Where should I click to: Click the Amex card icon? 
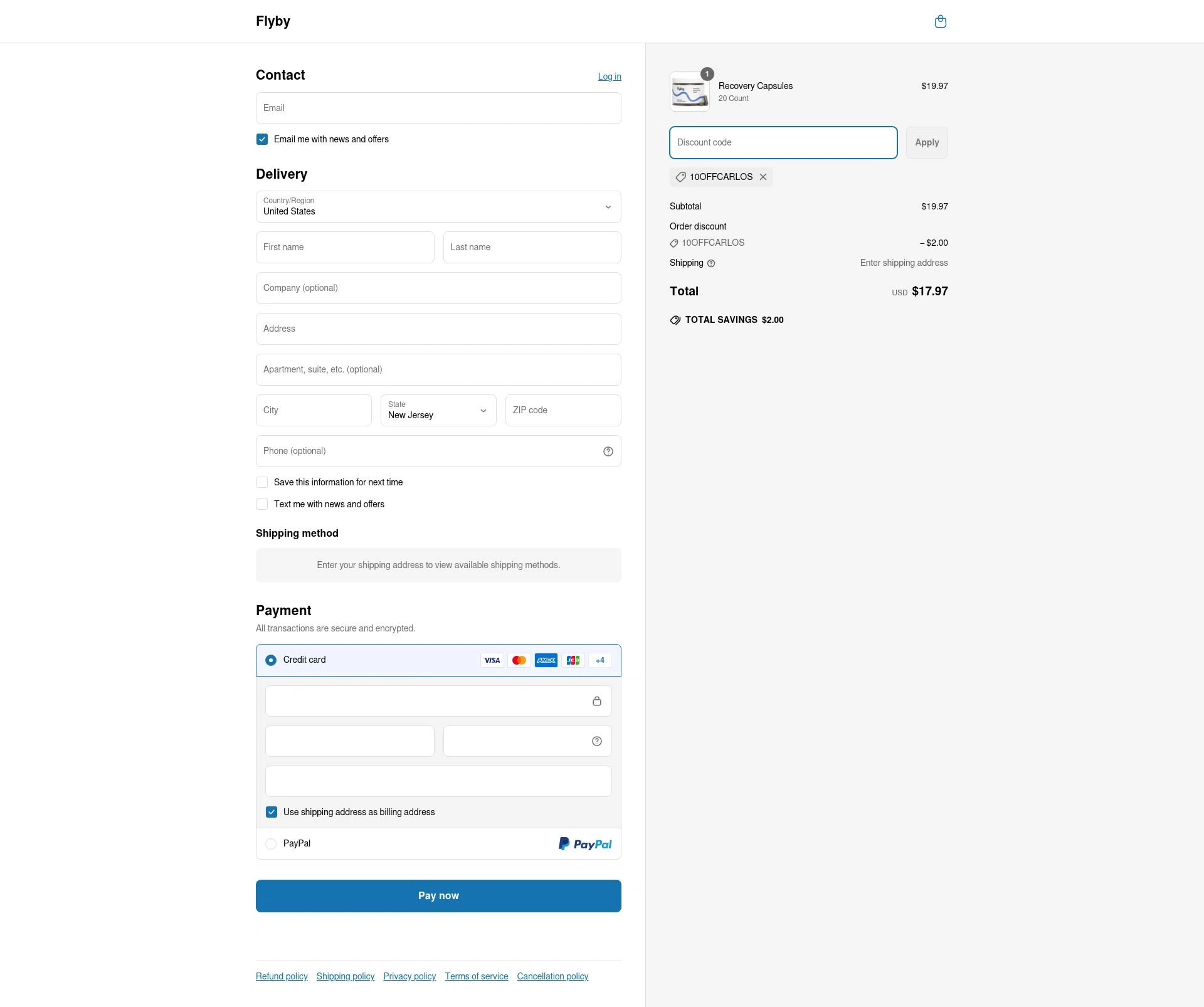tap(546, 660)
